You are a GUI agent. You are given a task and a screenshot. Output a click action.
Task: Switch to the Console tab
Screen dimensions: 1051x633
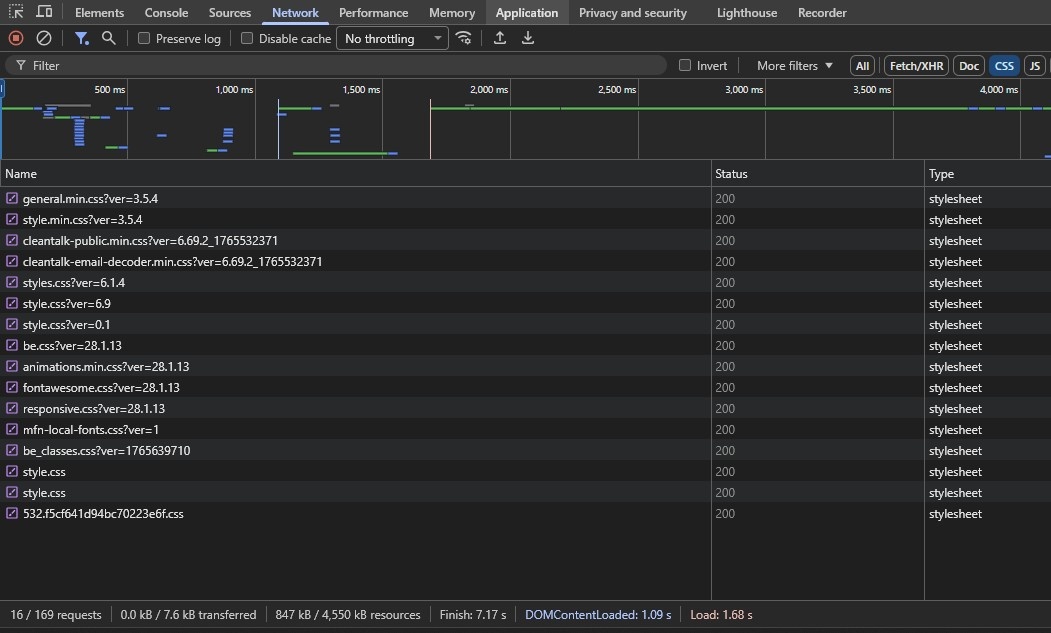166,13
